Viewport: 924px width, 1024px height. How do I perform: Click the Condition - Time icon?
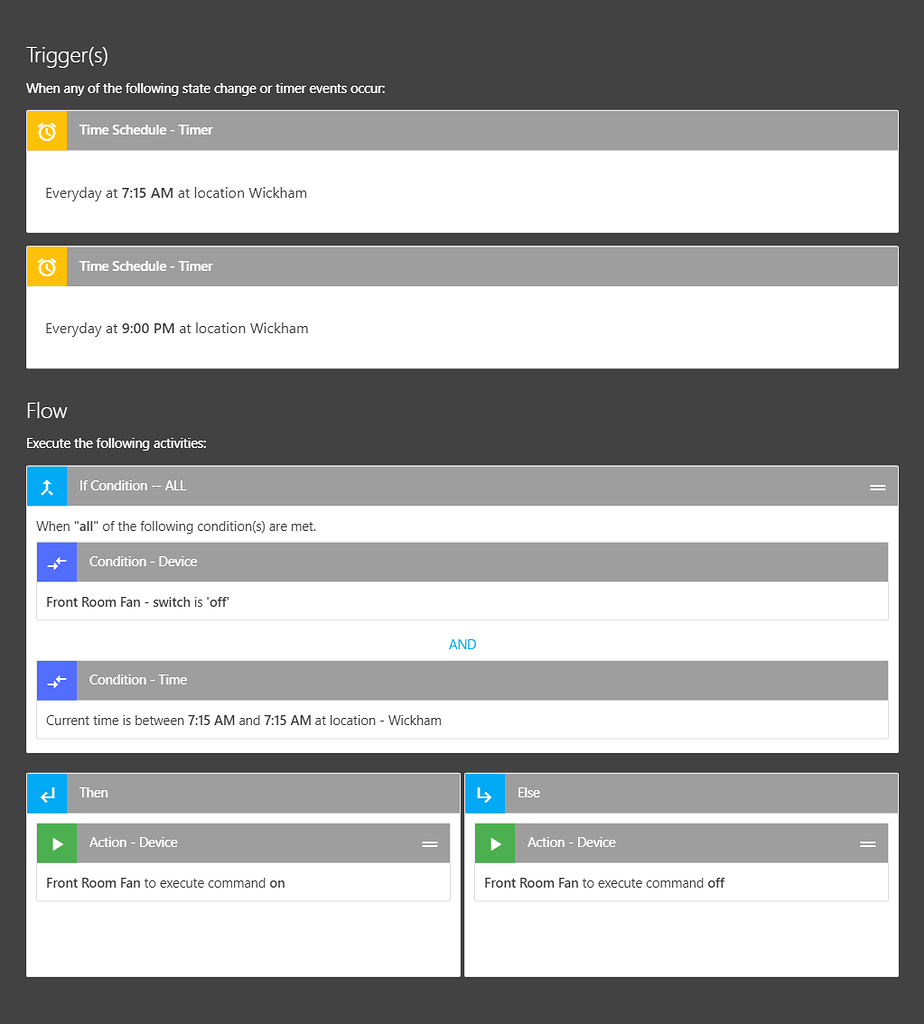(56, 680)
